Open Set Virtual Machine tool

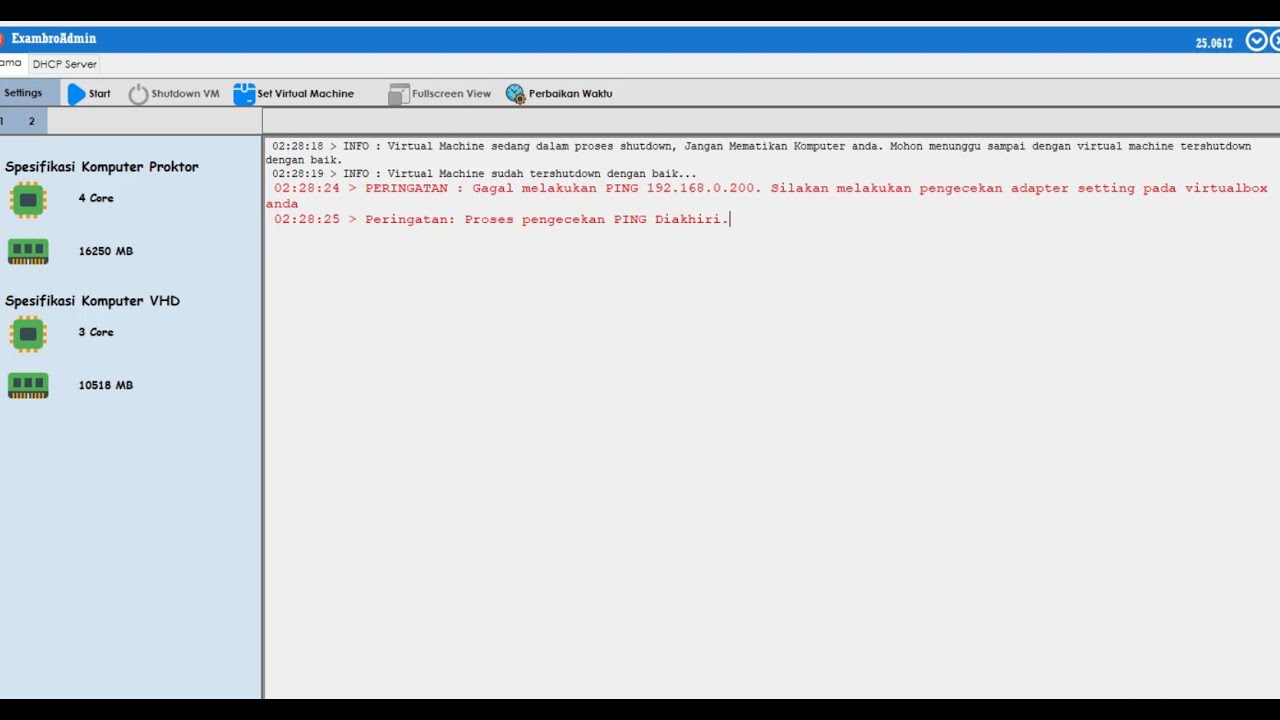click(x=293, y=94)
